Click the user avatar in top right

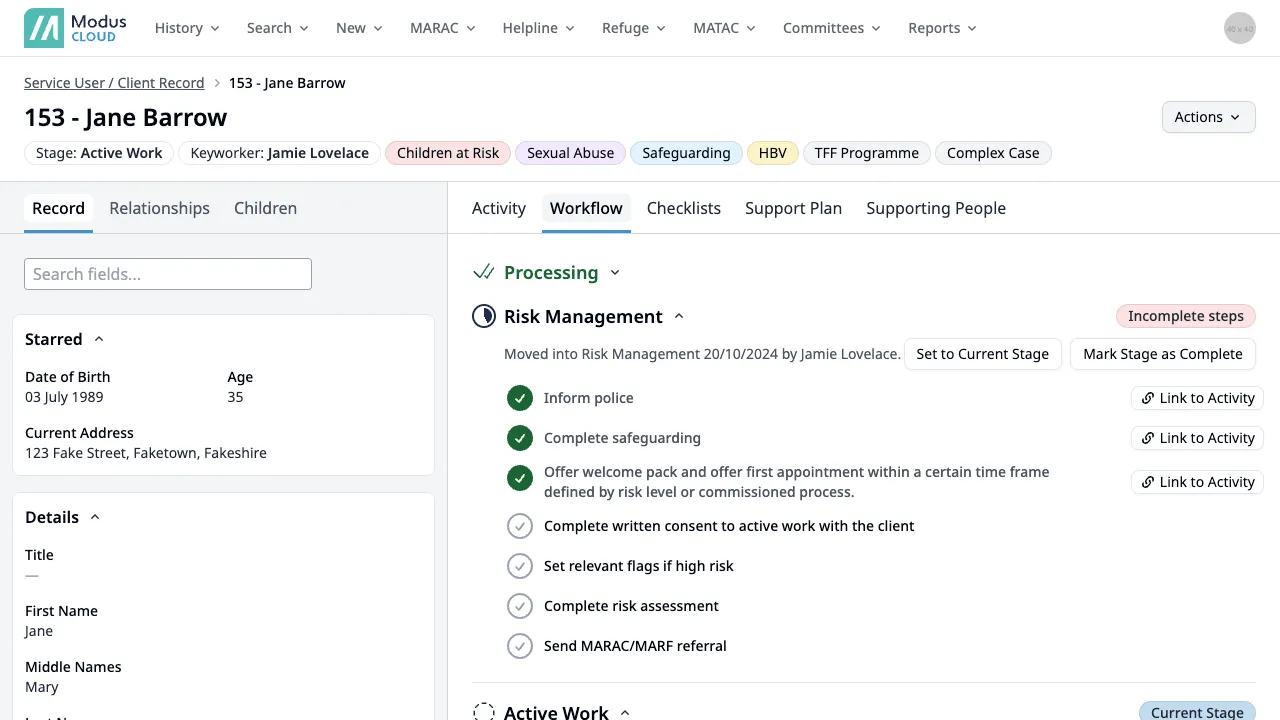tap(1239, 28)
